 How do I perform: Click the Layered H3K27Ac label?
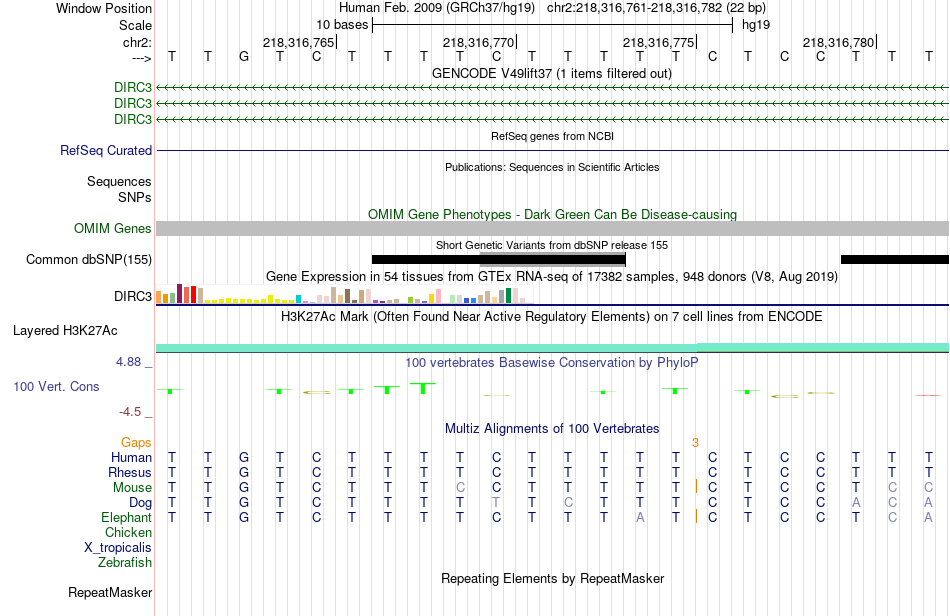(x=65, y=330)
